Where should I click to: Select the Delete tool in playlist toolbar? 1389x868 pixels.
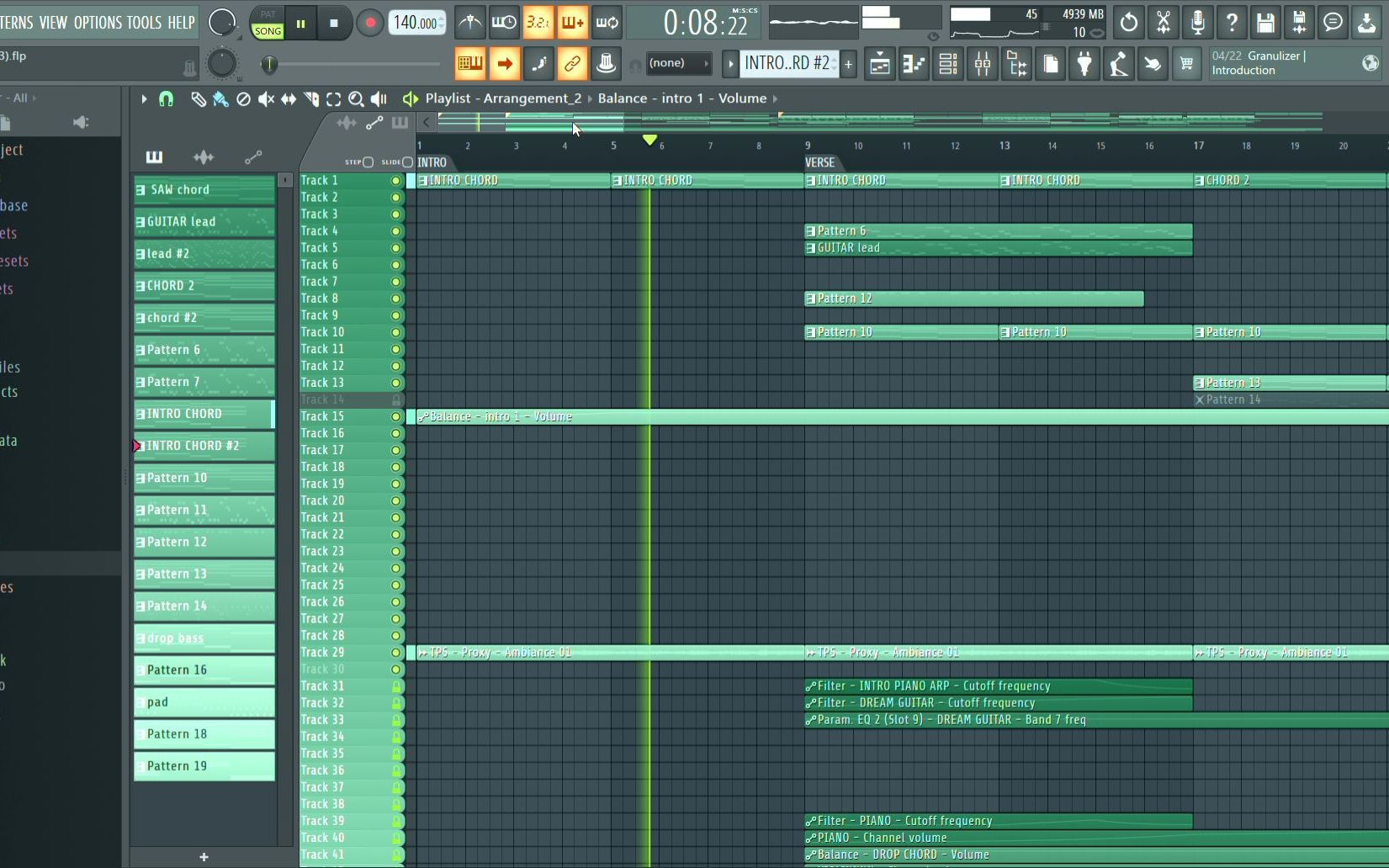coord(243,99)
